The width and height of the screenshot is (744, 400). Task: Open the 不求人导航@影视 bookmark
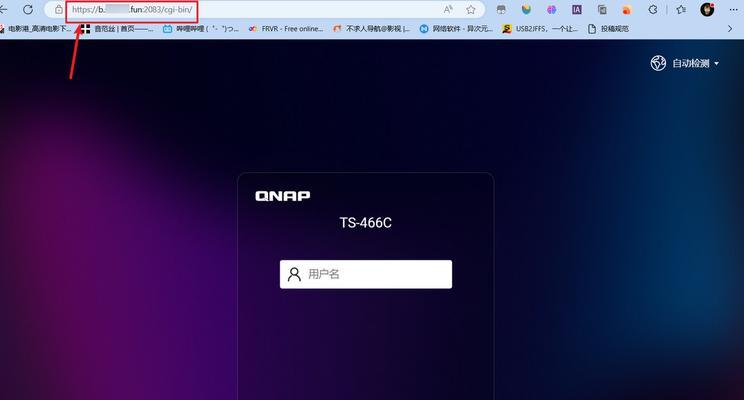coord(371,29)
